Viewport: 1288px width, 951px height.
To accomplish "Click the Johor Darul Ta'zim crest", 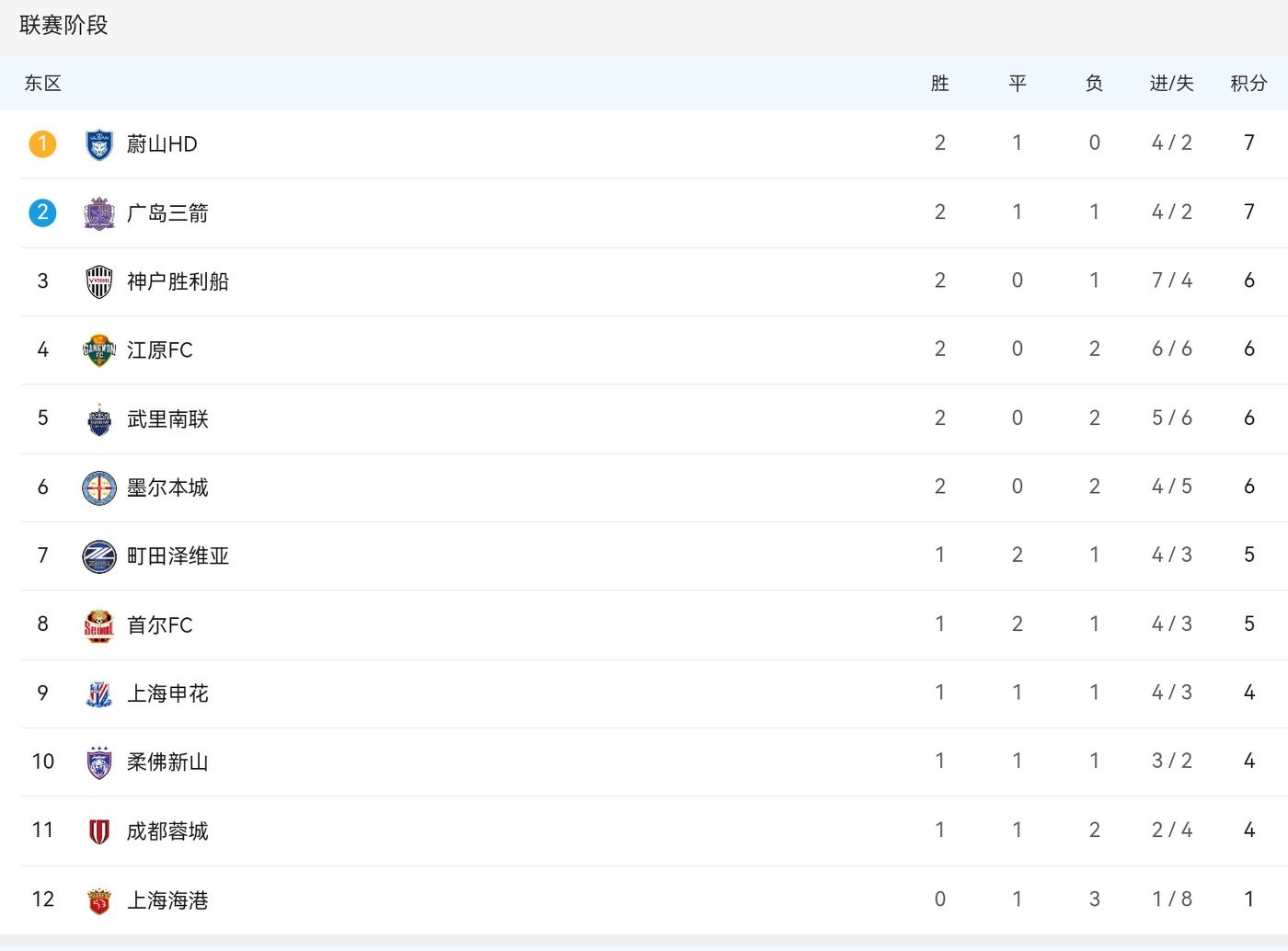I will 98,762.
